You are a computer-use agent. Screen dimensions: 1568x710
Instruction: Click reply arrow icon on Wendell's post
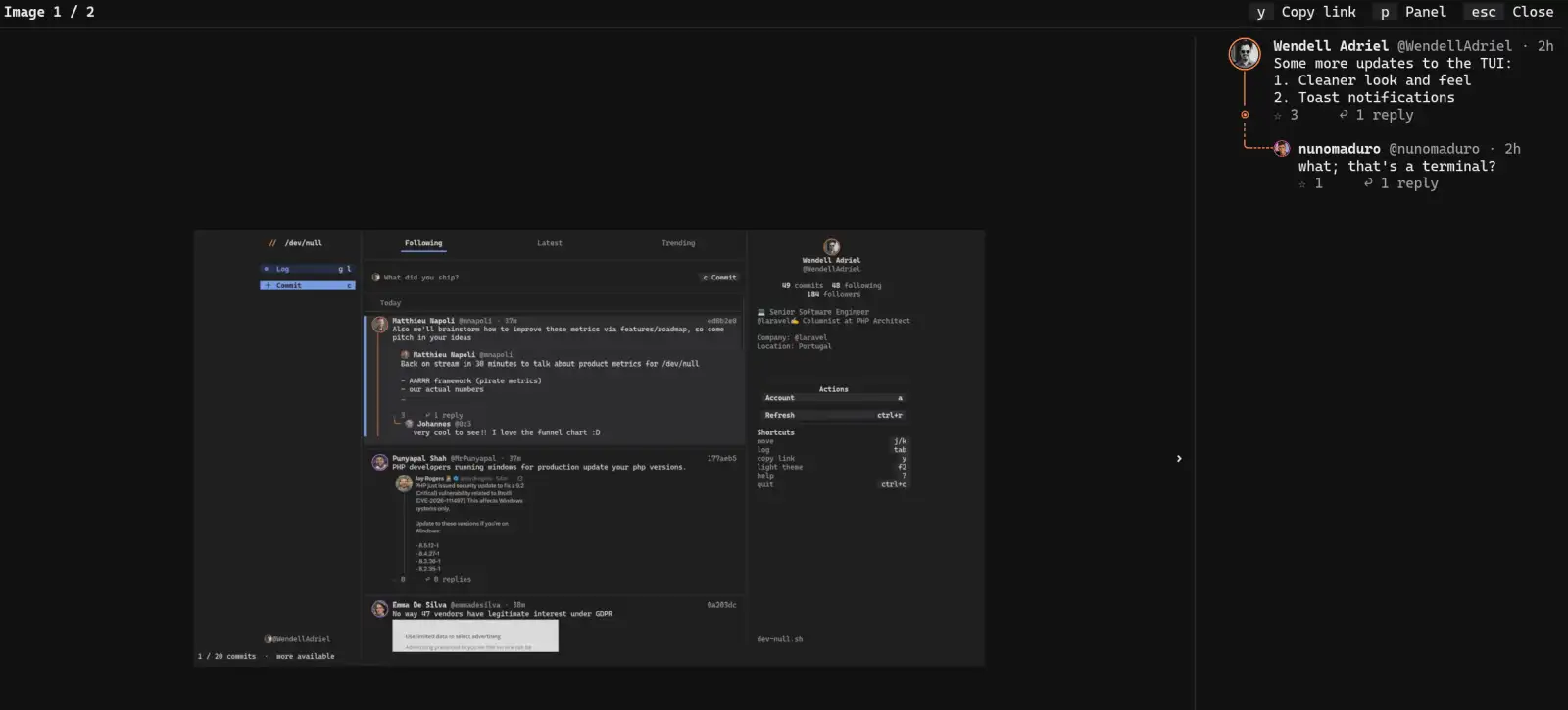click(x=1344, y=115)
